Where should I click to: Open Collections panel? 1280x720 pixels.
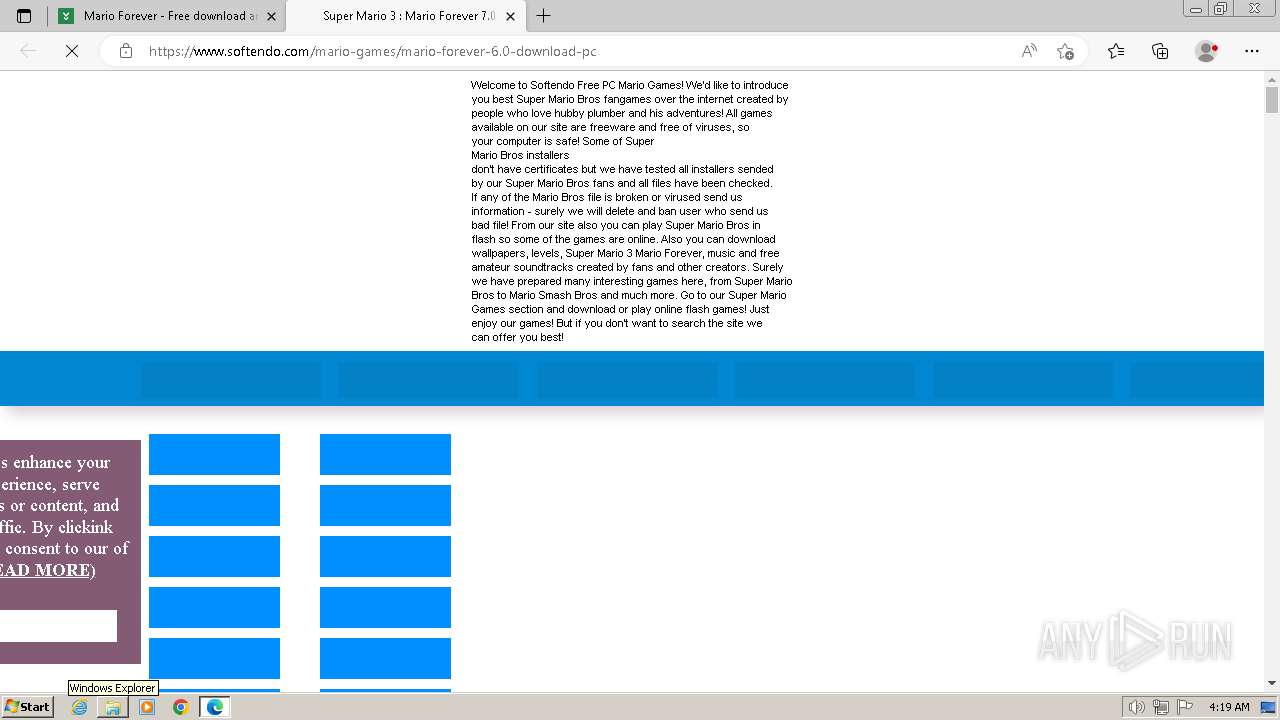(1160, 51)
